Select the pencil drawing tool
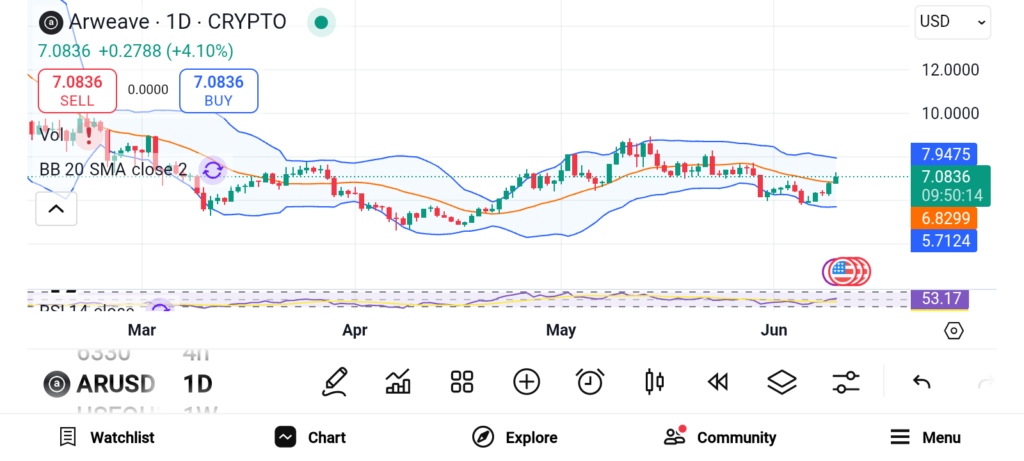Viewport: 1024px width, 461px height. [x=334, y=382]
